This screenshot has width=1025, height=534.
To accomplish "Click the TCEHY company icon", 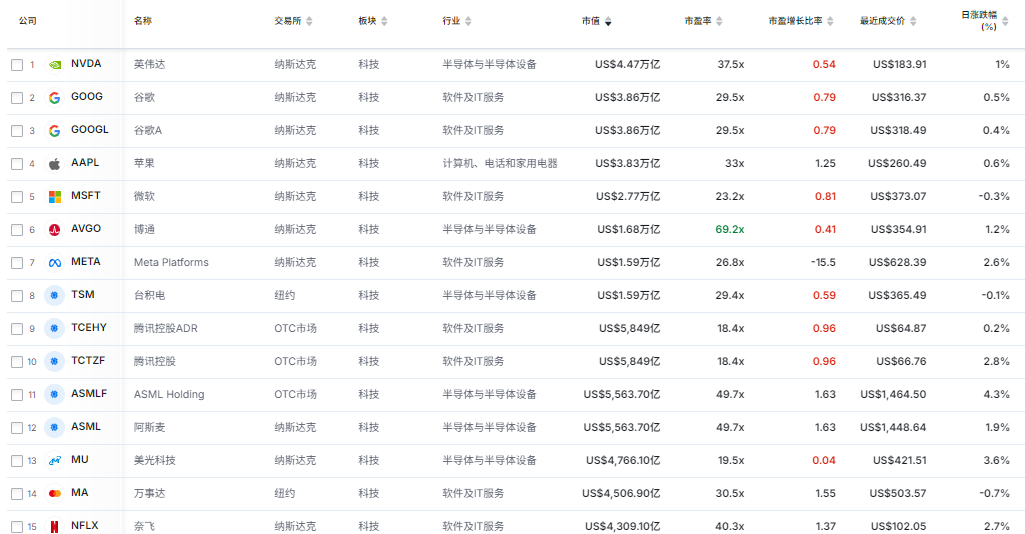I will pyautogui.click(x=55, y=328).
